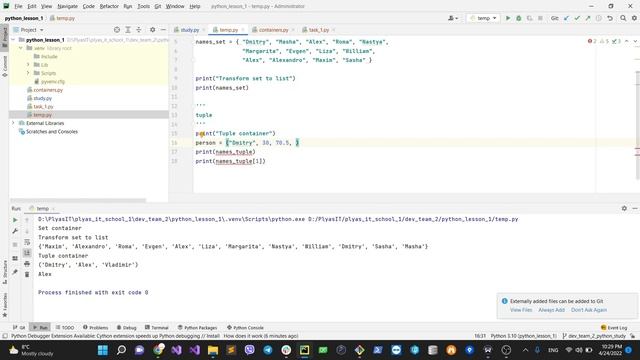Print the console output
The height and width of the screenshot is (360, 640).
click(27, 264)
